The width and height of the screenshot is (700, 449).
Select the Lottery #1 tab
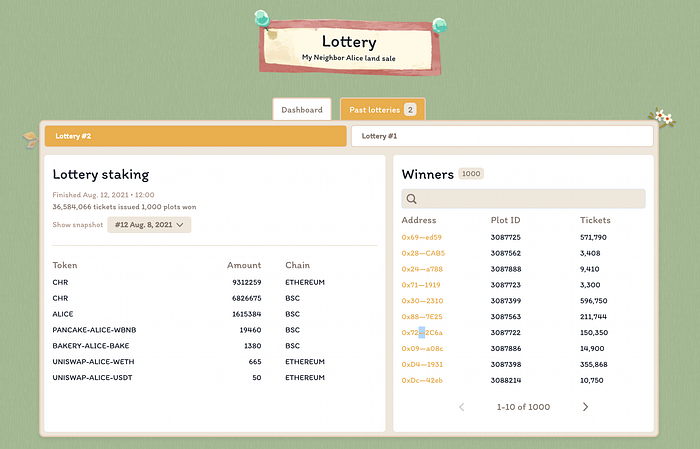tap(502, 136)
